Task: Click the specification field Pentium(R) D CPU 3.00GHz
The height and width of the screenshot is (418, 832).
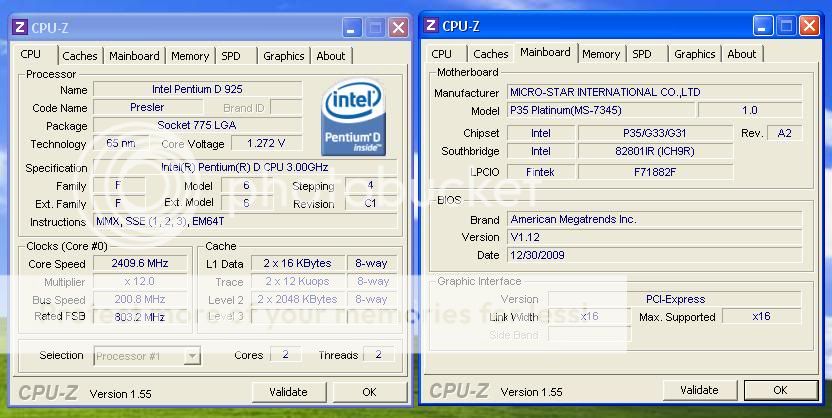Action: pos(245,167)
